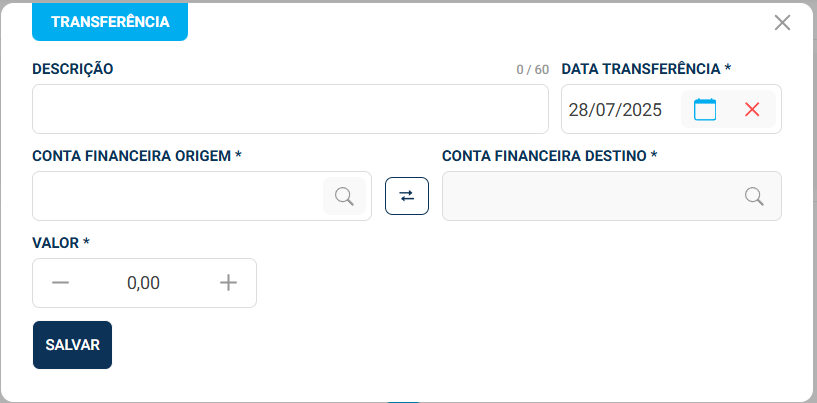Click the Conta Financeira Origem label
This screenshot has width=817, height=403.
(137, 156)
